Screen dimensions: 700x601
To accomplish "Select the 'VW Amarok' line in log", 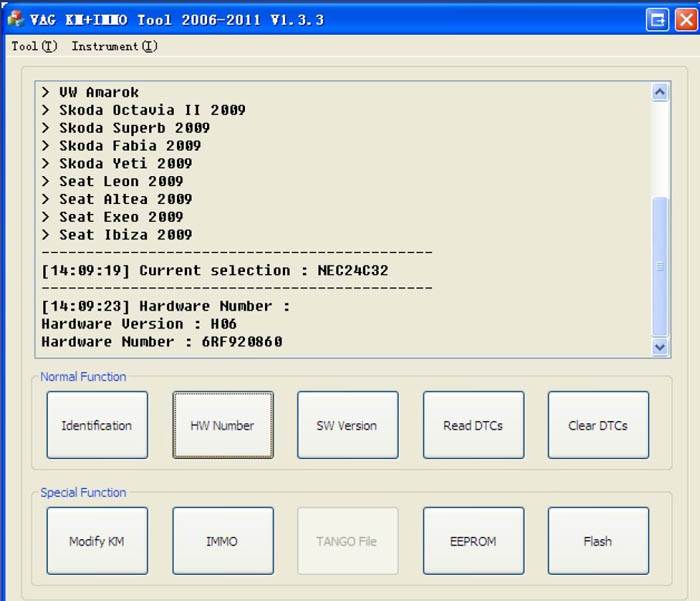I will click(90, 92).
